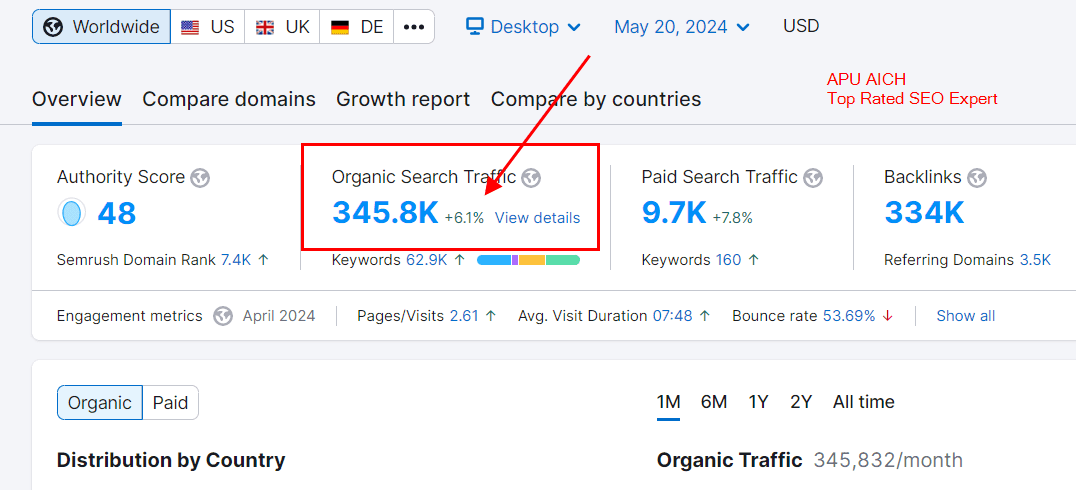Image resolution: width=1076 pixels, height=490 pixels.
Task: Open the Desktop device dropdown
Action: 523,27
